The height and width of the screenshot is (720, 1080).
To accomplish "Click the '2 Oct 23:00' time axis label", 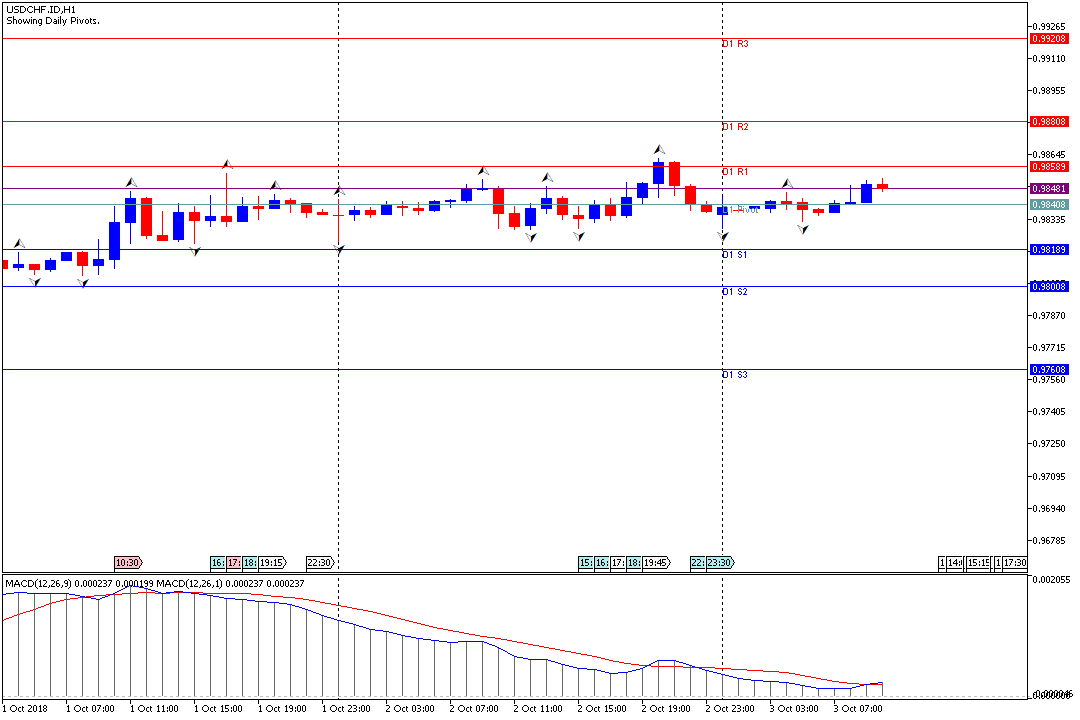I will tap(730, 709).
